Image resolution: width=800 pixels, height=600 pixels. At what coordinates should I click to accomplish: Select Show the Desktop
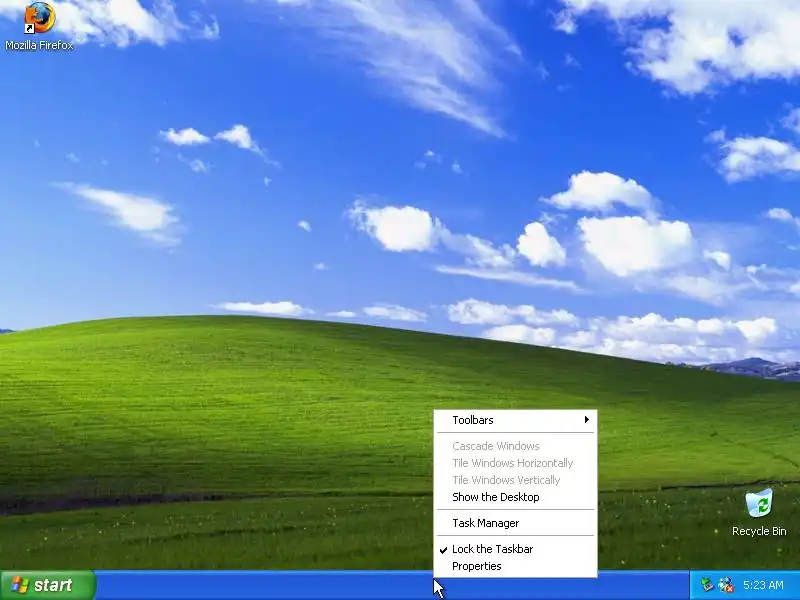pos(515,497)
